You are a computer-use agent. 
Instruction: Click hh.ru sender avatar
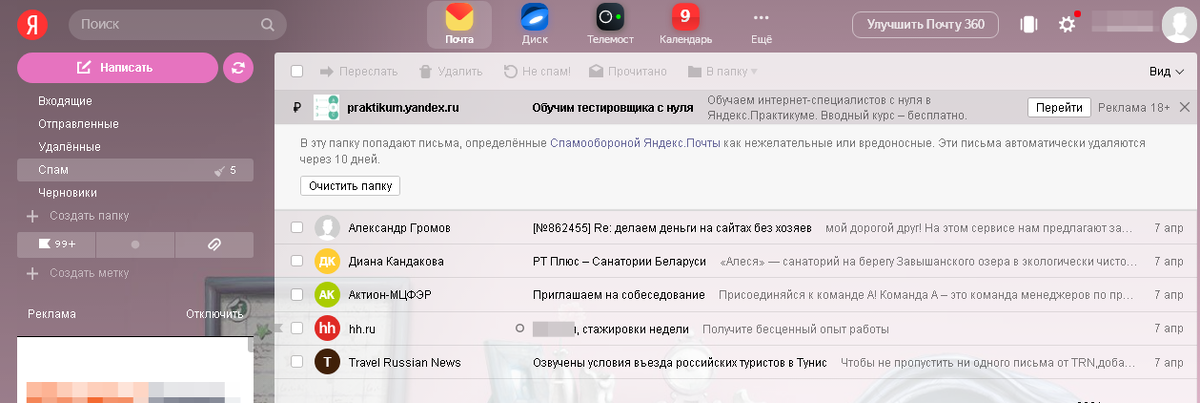pos(326,328)
